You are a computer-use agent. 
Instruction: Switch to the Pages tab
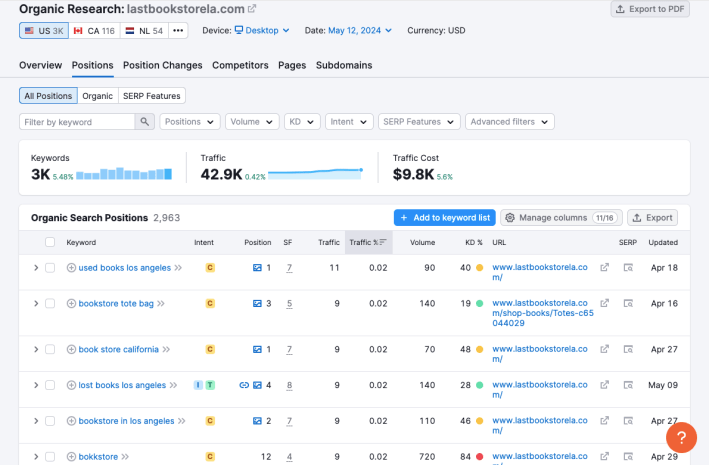tap(292, 65)
